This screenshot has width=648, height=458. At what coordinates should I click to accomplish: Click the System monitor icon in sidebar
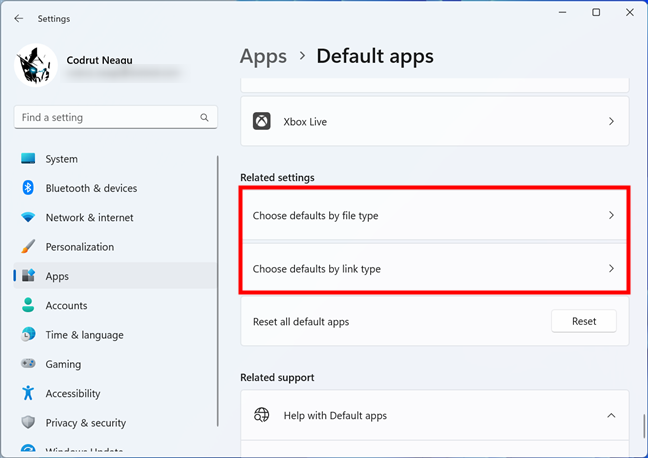28,159
